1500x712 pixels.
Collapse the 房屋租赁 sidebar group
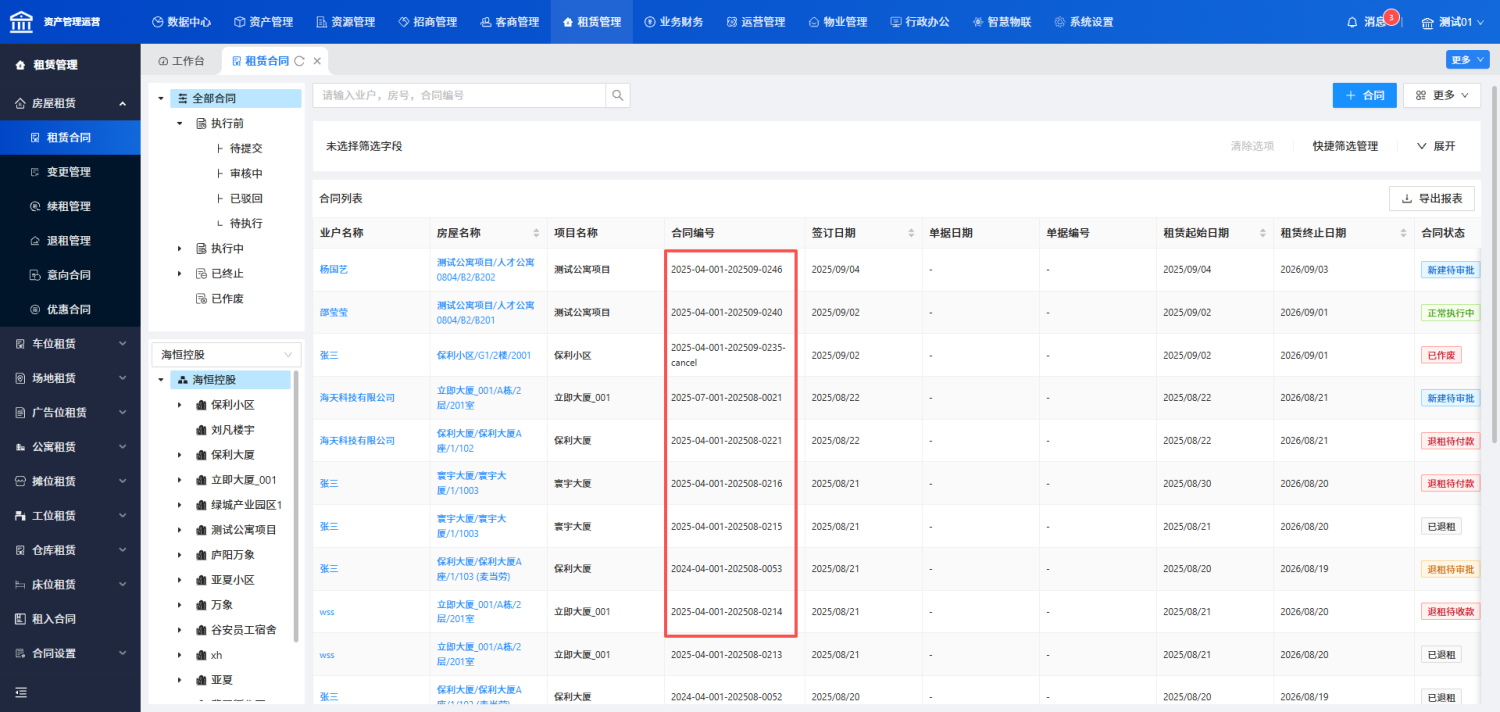(70, 103)
